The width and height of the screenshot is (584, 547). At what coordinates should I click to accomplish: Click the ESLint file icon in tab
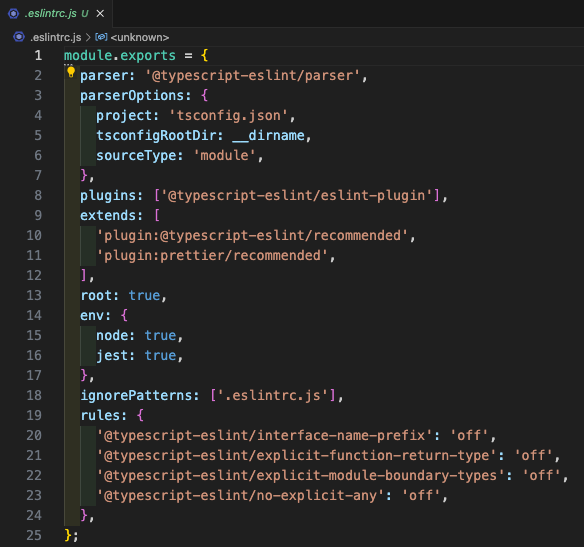pos(13,14)
